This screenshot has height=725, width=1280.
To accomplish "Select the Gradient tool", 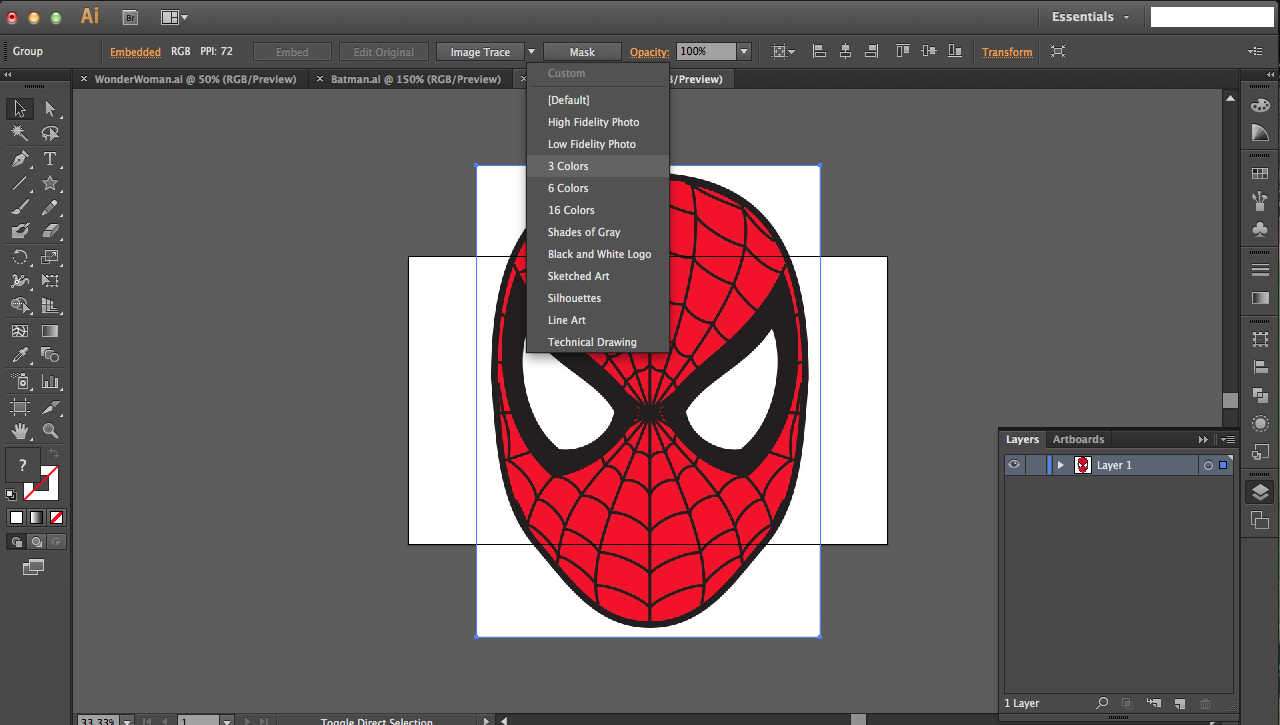I will coord(50,331).
